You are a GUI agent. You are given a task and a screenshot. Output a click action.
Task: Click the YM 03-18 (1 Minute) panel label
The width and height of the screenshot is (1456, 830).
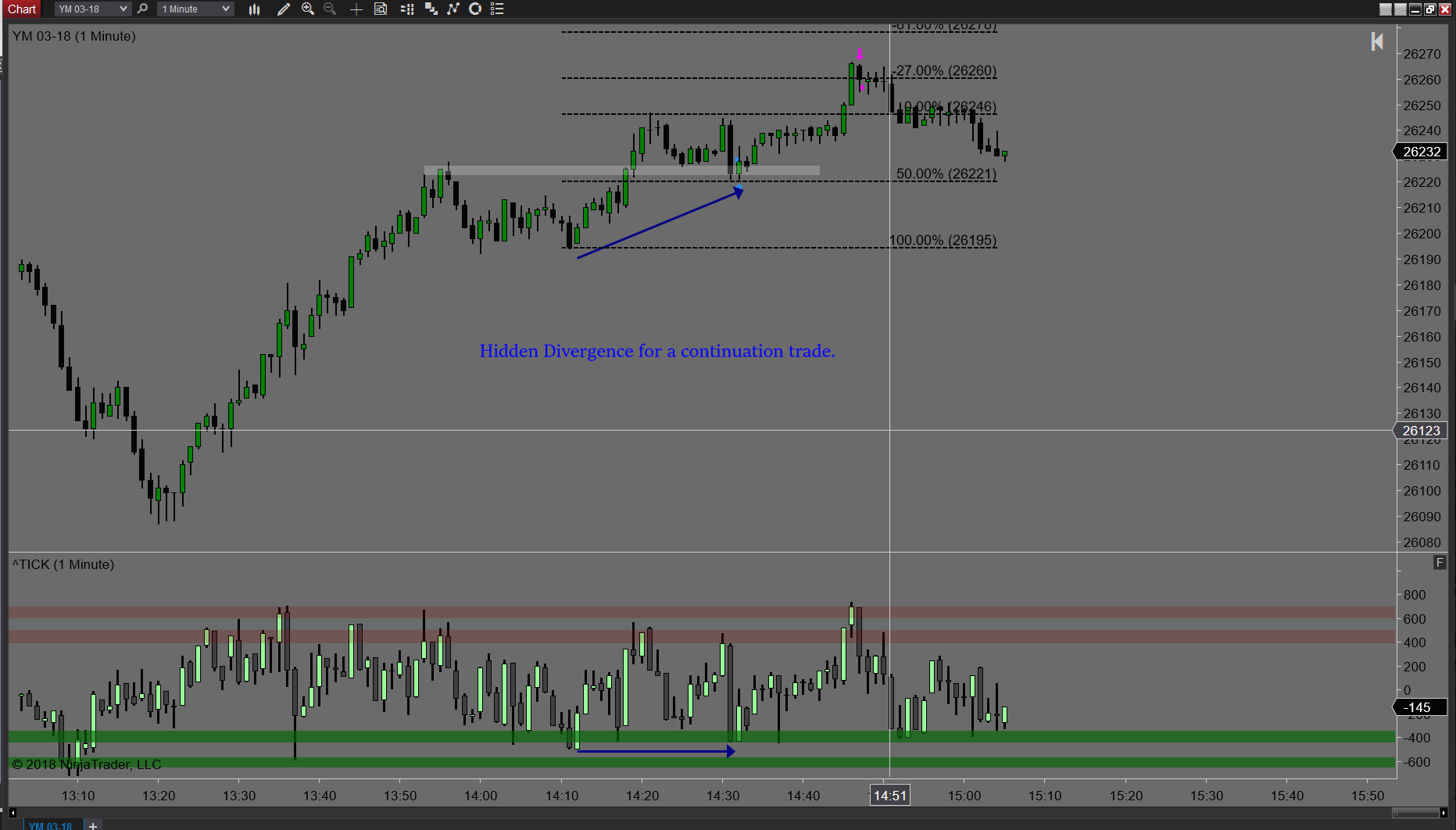coord(74,36)
